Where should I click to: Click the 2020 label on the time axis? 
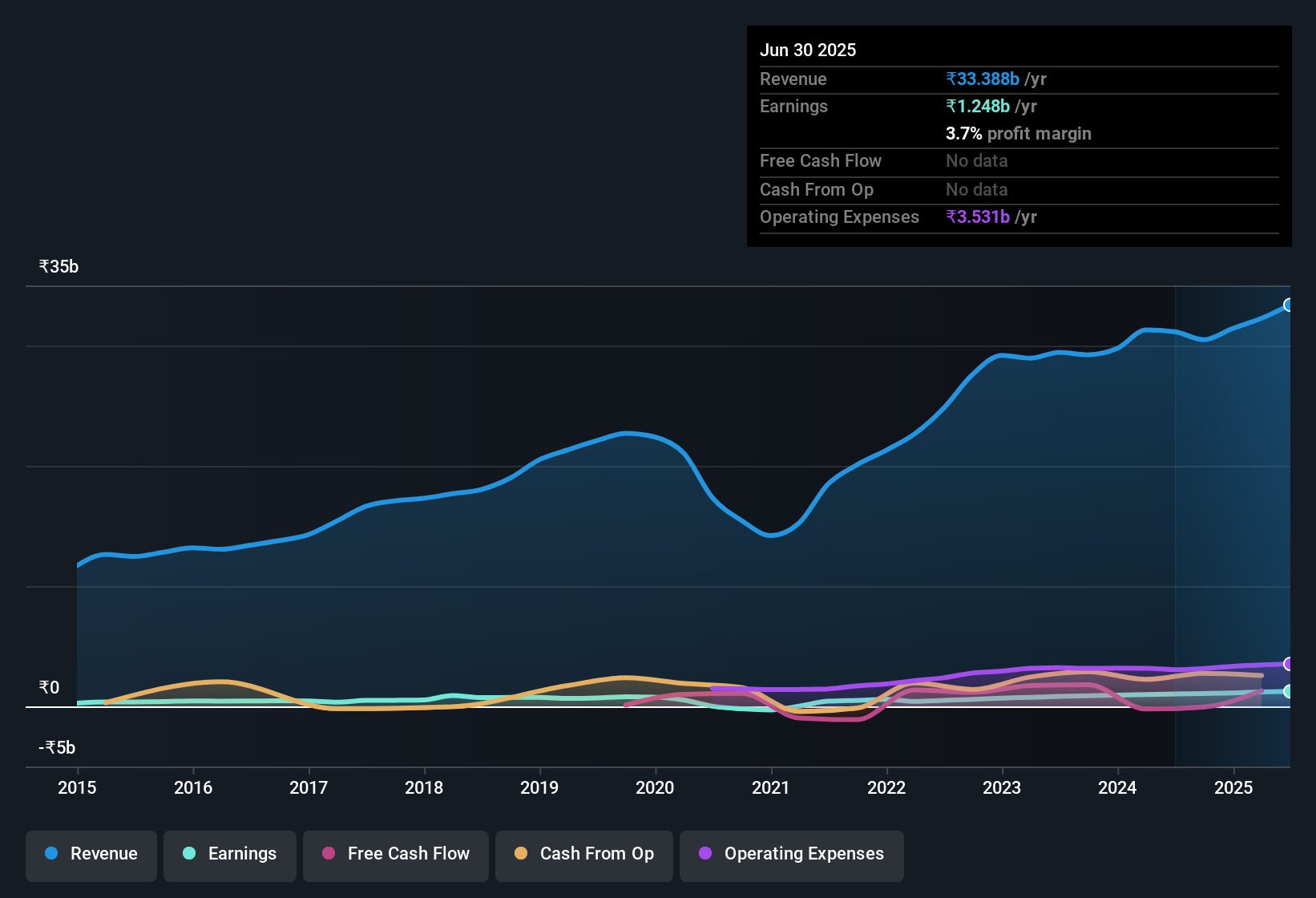[x=655, y=788]
